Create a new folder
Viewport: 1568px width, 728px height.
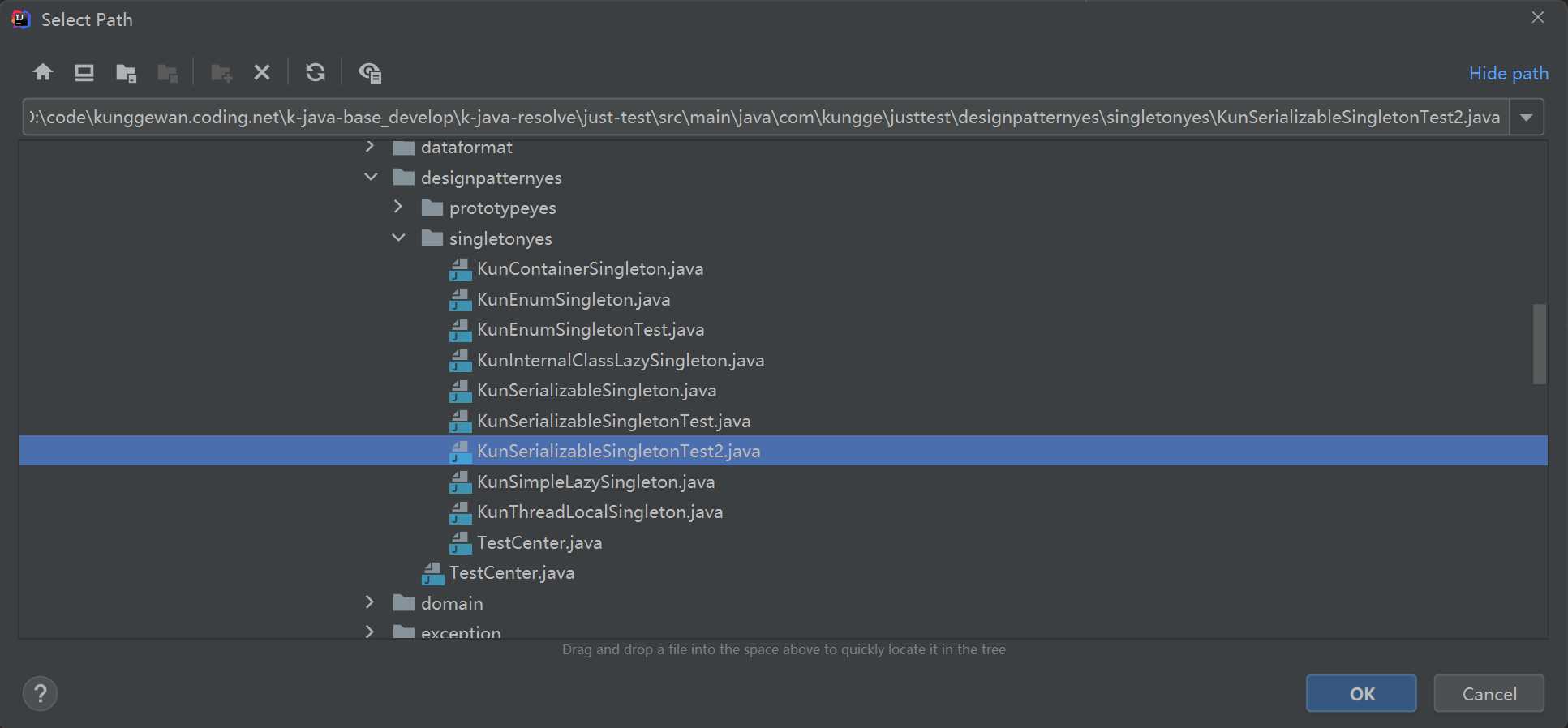[221, 73]
